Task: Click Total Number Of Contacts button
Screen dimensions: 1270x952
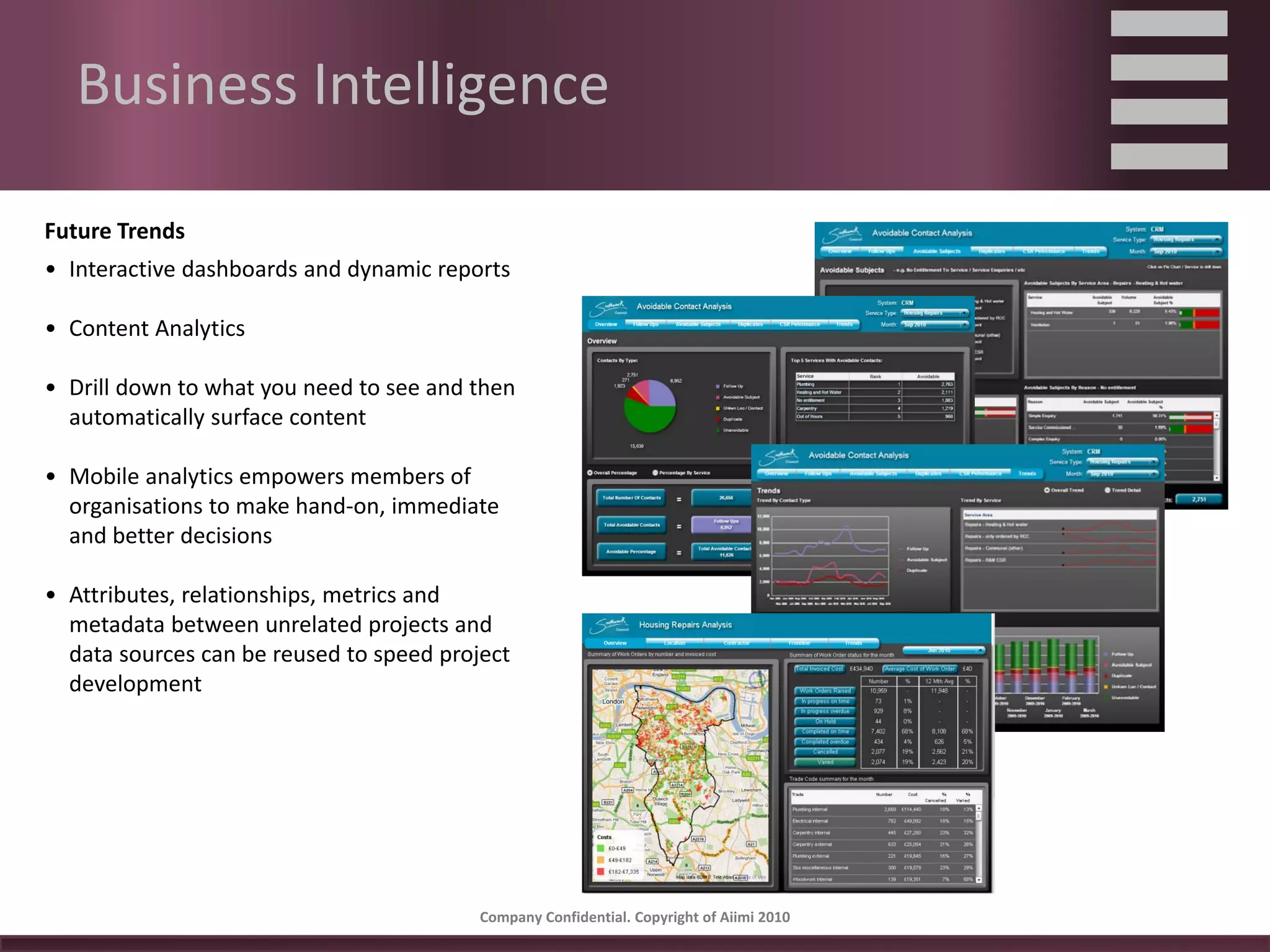Action: (x=632, y=498)
